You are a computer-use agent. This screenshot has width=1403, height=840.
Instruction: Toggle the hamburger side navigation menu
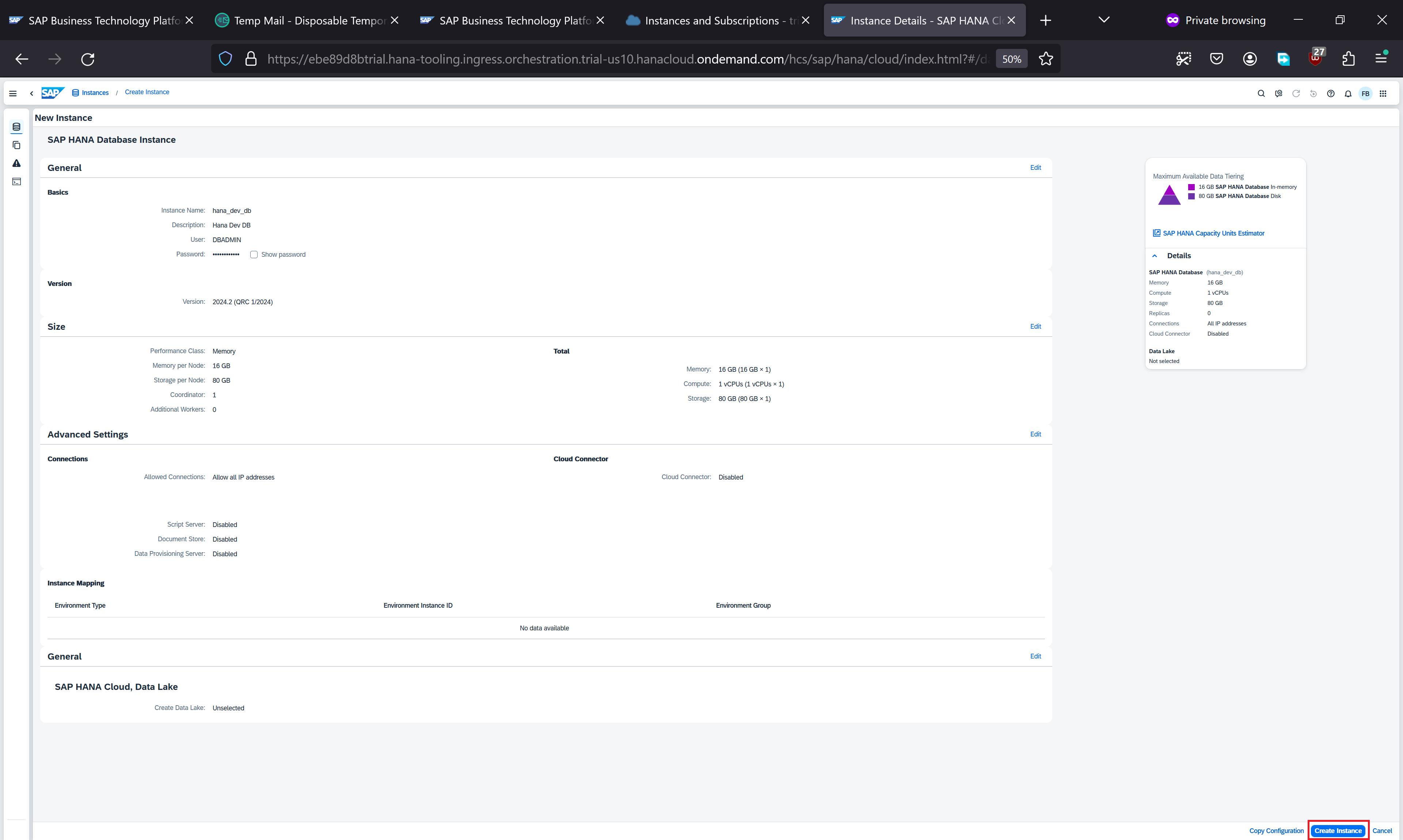[13, 93]
